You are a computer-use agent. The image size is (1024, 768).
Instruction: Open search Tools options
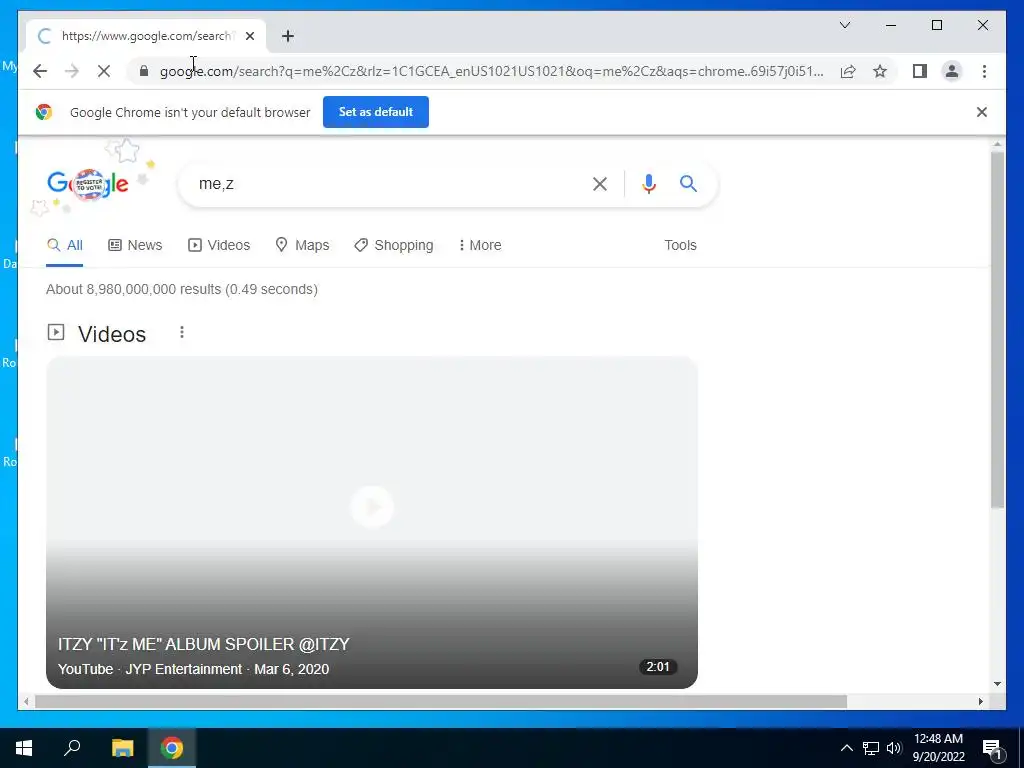(680, 245)
